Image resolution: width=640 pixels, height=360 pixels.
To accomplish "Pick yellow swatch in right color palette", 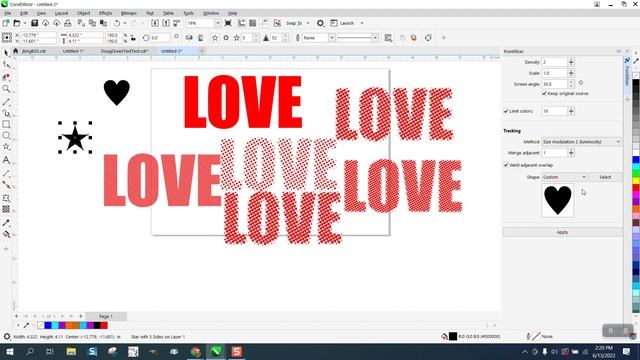I will pos(636,181).
